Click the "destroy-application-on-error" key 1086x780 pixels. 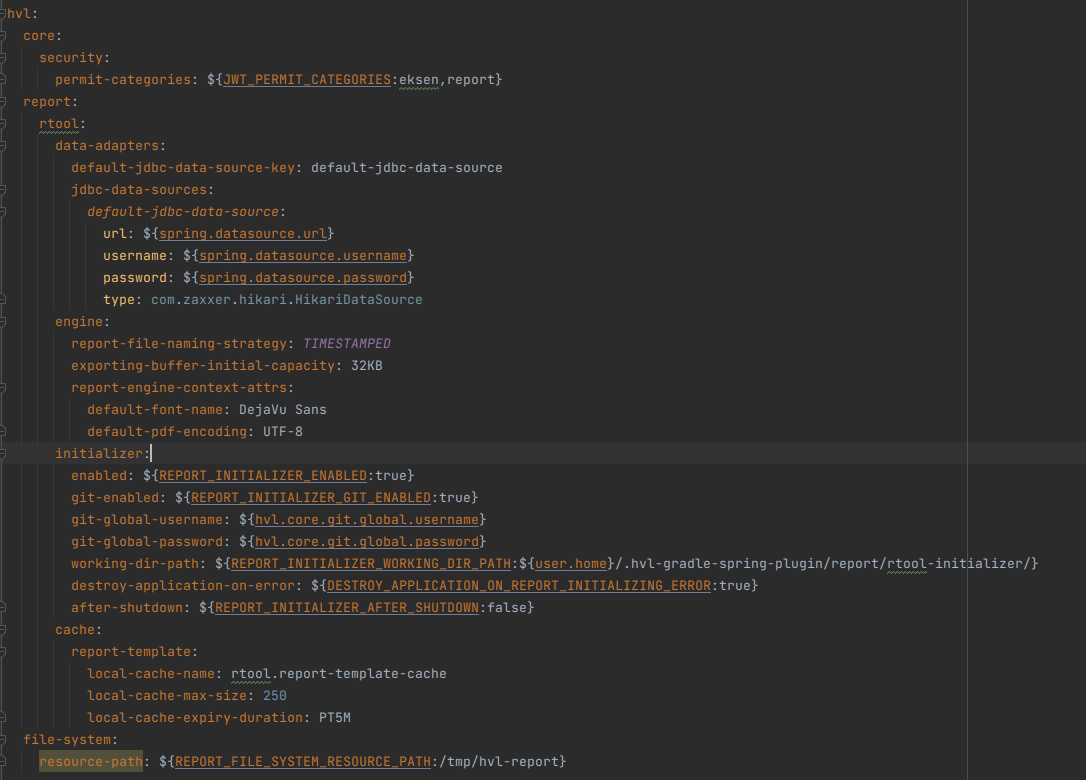pos(183,586)
